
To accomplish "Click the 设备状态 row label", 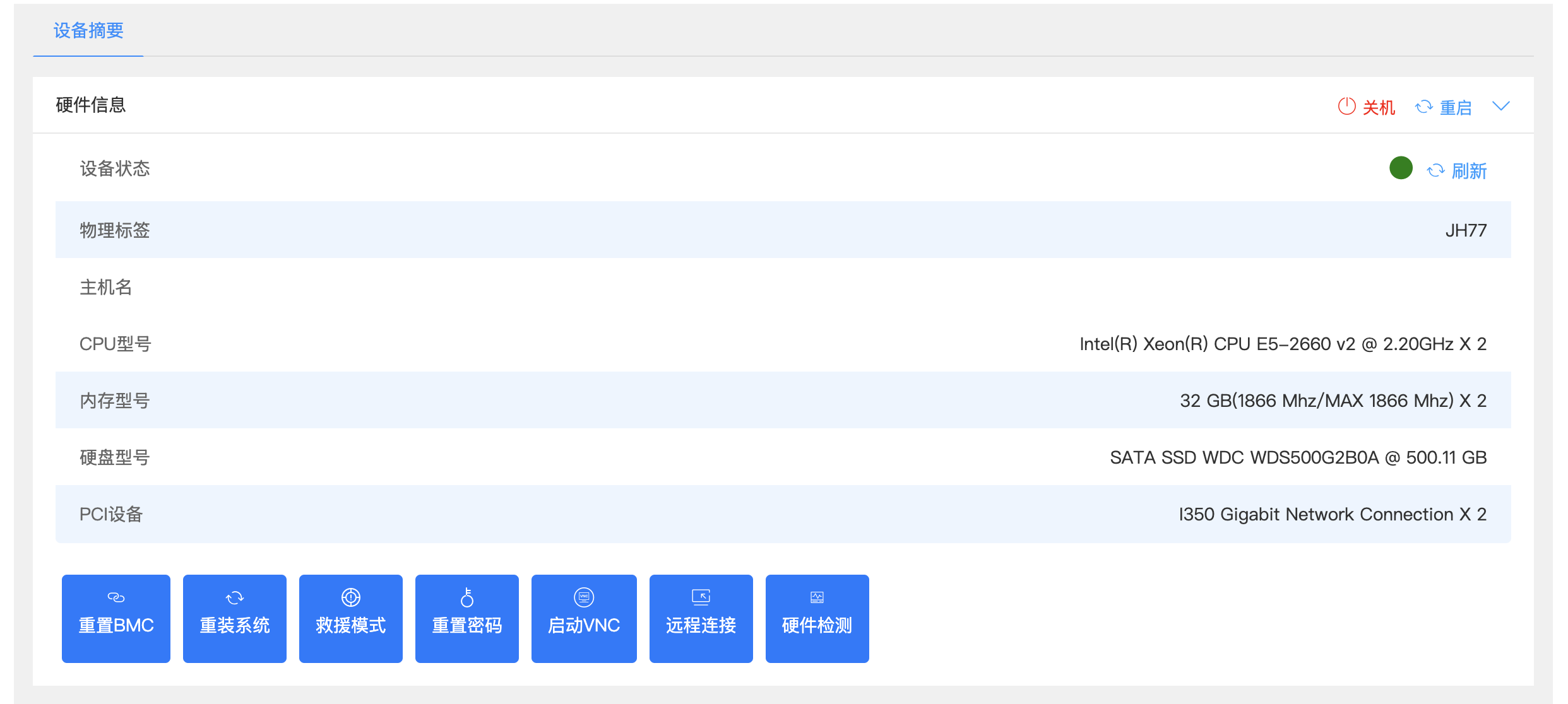I will point(115,168).
